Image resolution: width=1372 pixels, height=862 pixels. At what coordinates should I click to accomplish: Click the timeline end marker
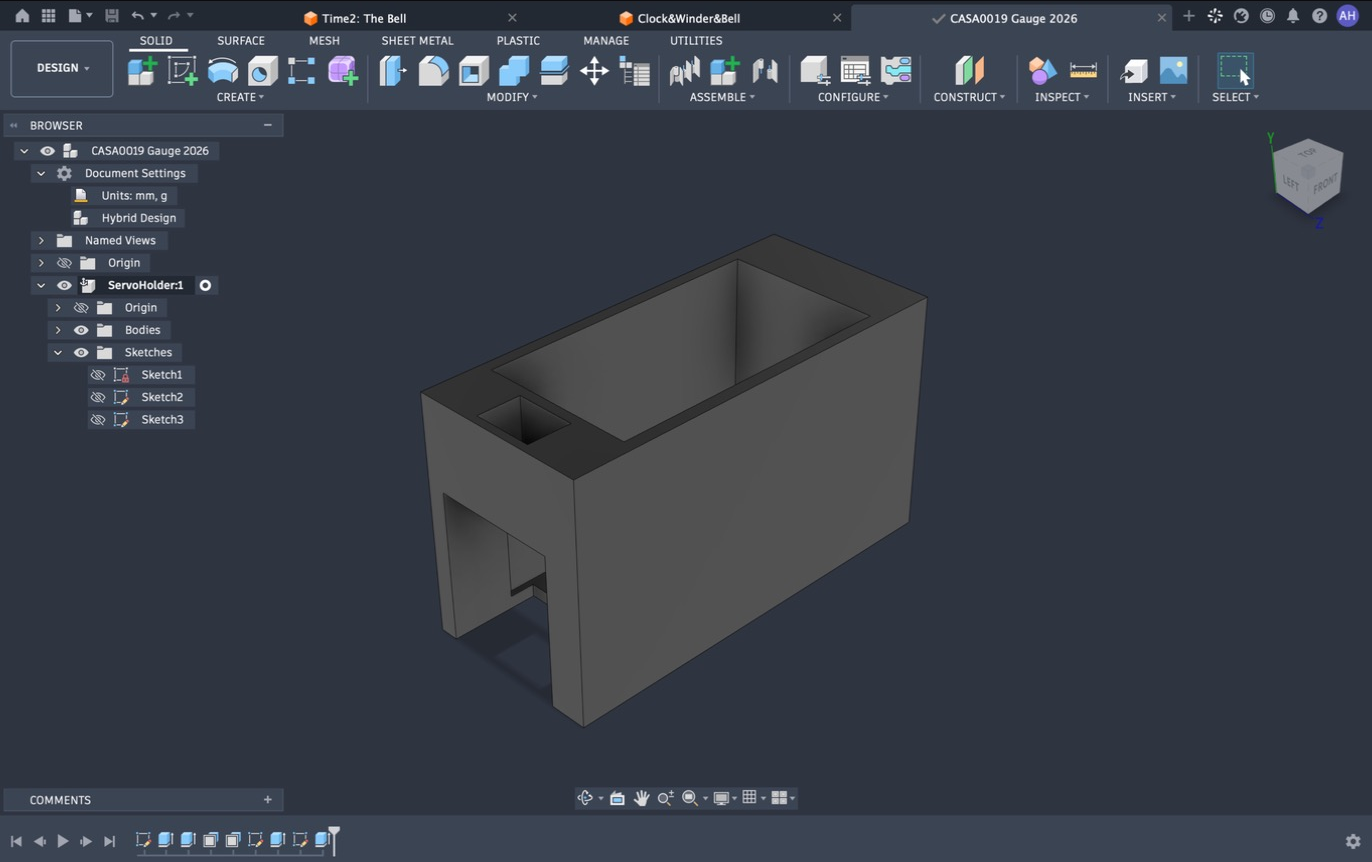[x=334, y=840]
